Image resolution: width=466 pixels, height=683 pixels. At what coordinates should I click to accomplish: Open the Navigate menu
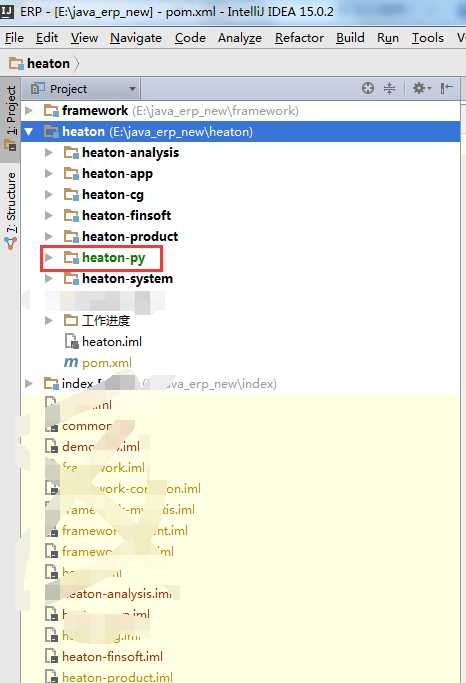tap(136, 38)
